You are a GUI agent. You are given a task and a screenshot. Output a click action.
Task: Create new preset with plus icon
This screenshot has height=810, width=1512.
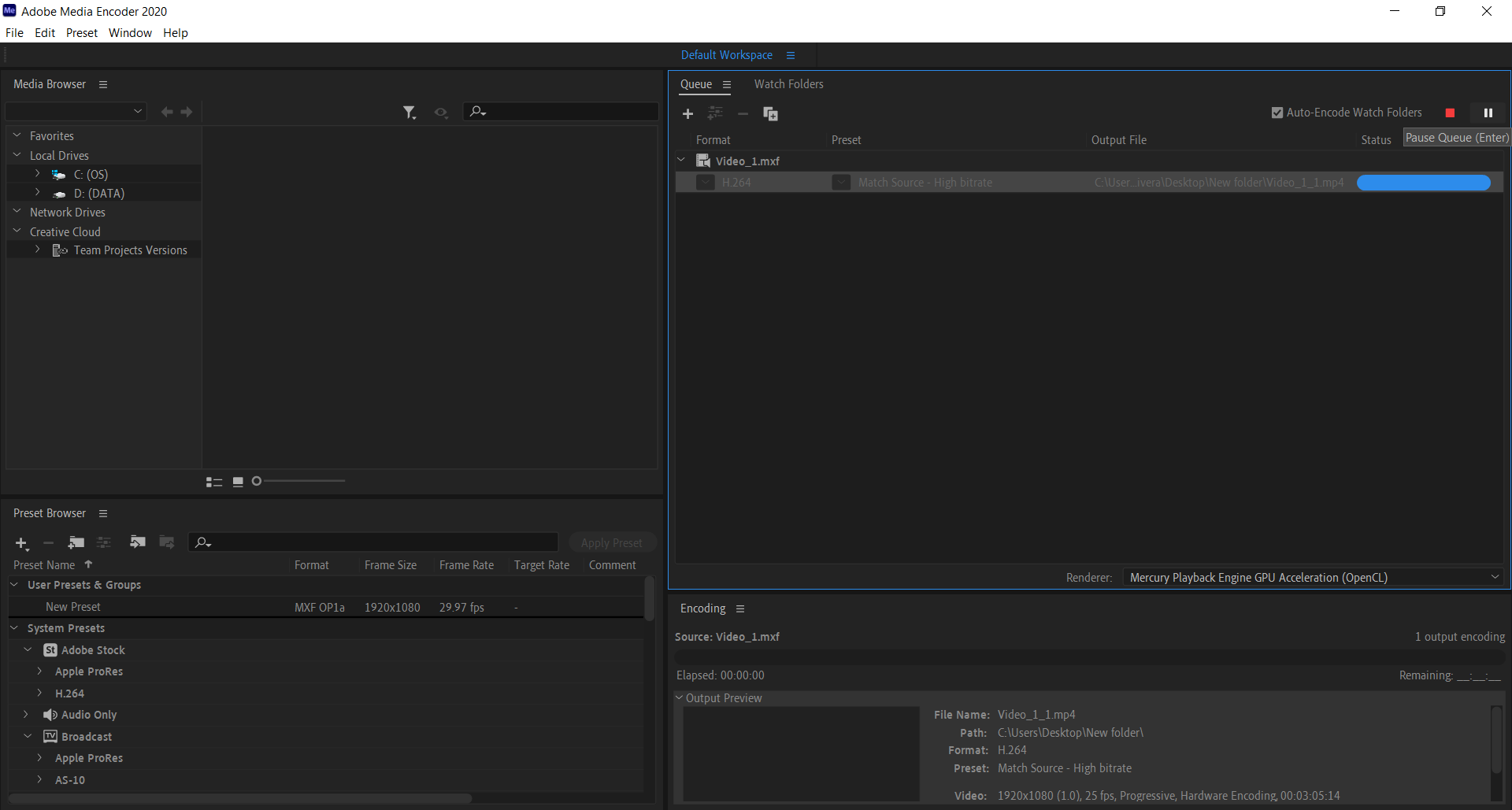pos(21,543)
